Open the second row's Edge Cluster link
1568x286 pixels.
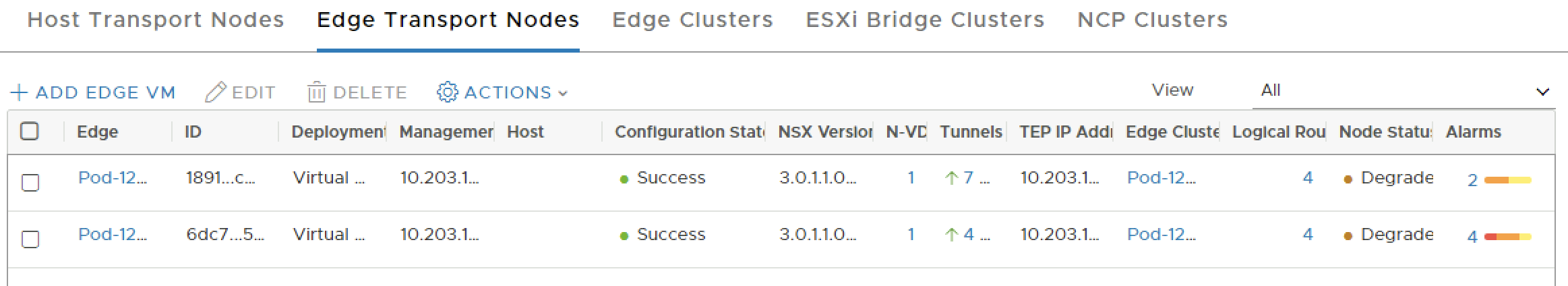point(1161,234)
